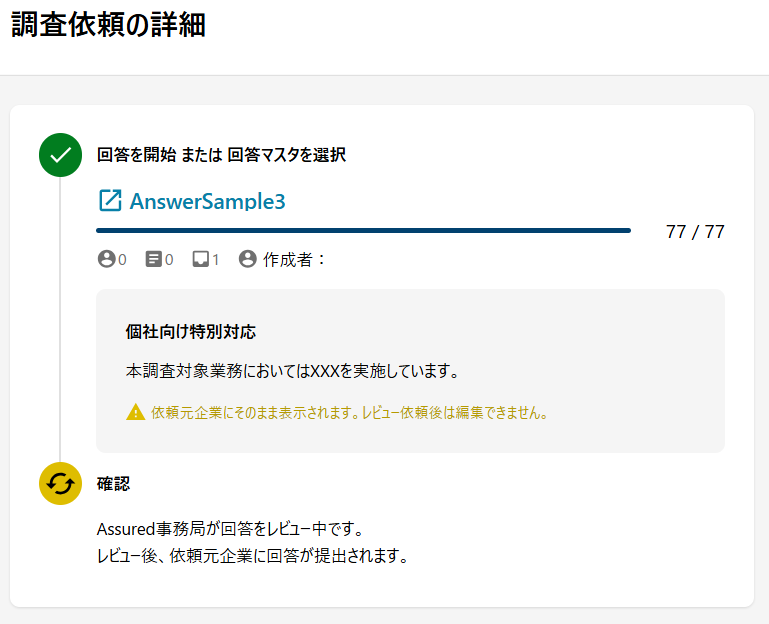This screenshot has height=624, width=769.
Task: Click the green checkmark step icon
Action: (x=60, y=155)
